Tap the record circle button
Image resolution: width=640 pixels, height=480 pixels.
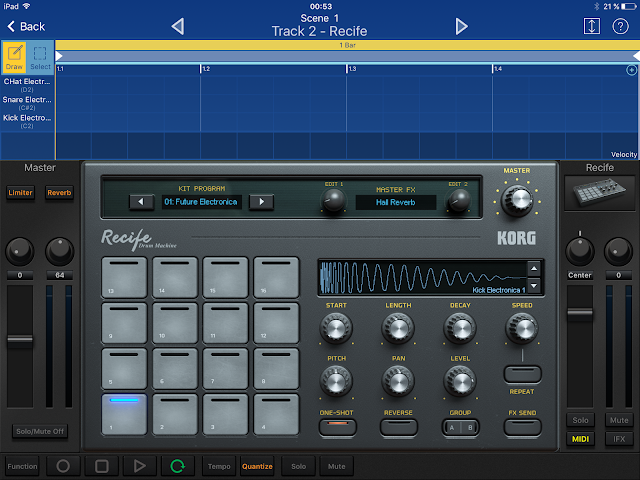click(63, 466)
